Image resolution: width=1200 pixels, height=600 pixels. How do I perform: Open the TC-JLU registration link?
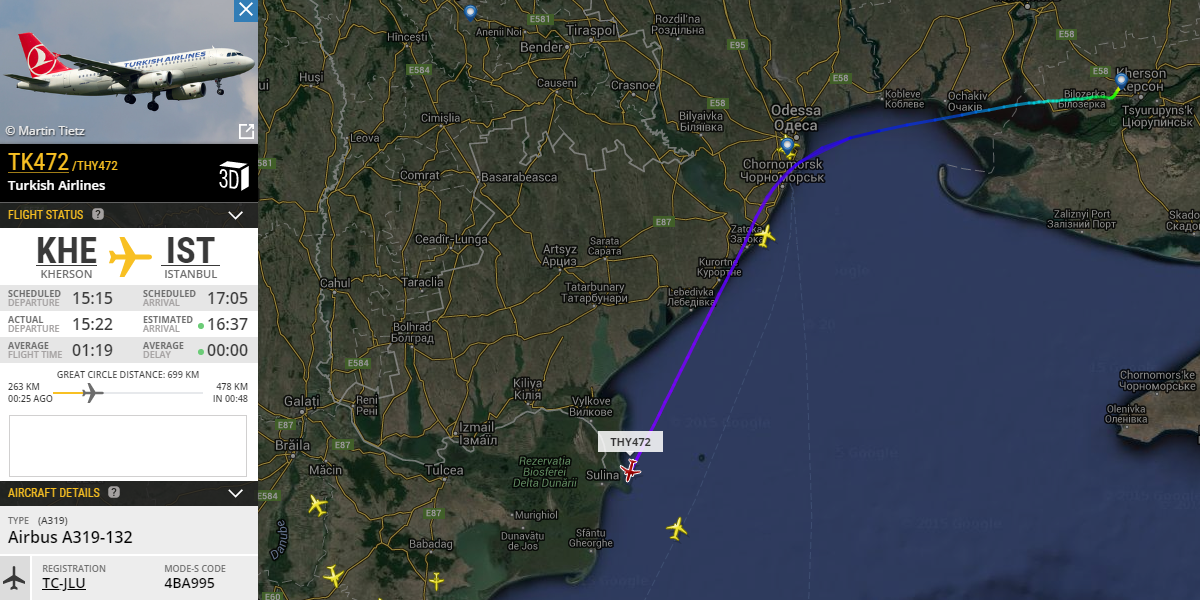coord(64,583)
